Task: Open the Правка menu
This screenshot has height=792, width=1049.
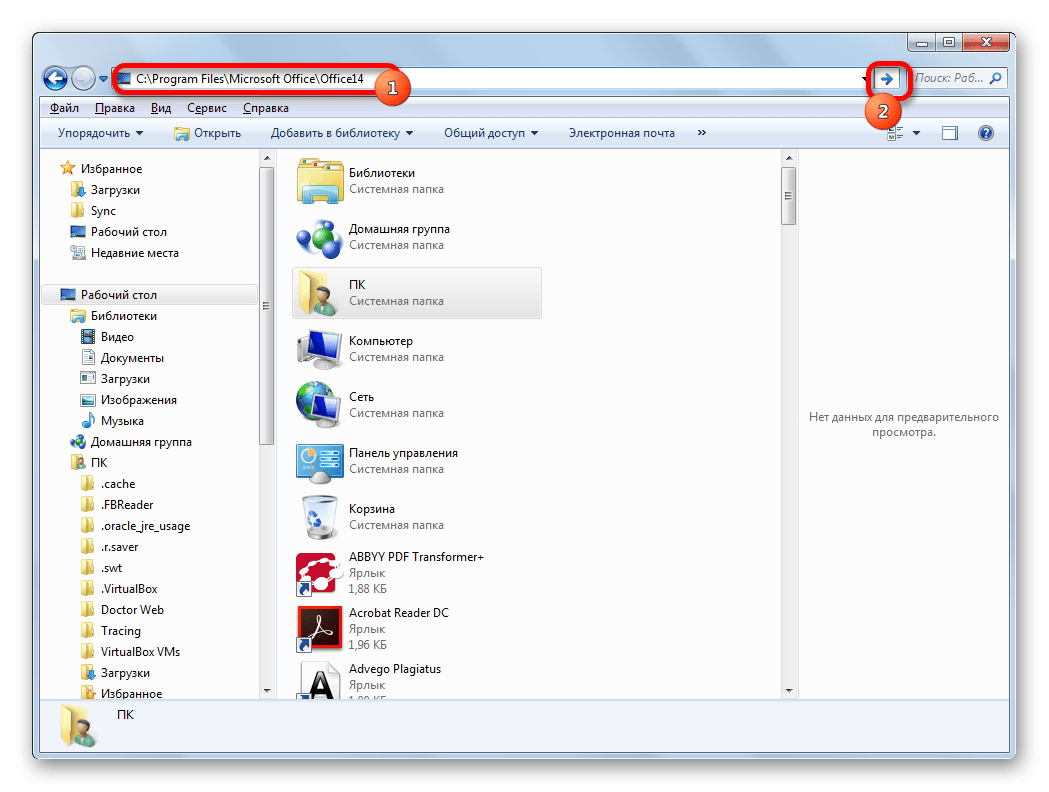Action: tap(114, 108)
